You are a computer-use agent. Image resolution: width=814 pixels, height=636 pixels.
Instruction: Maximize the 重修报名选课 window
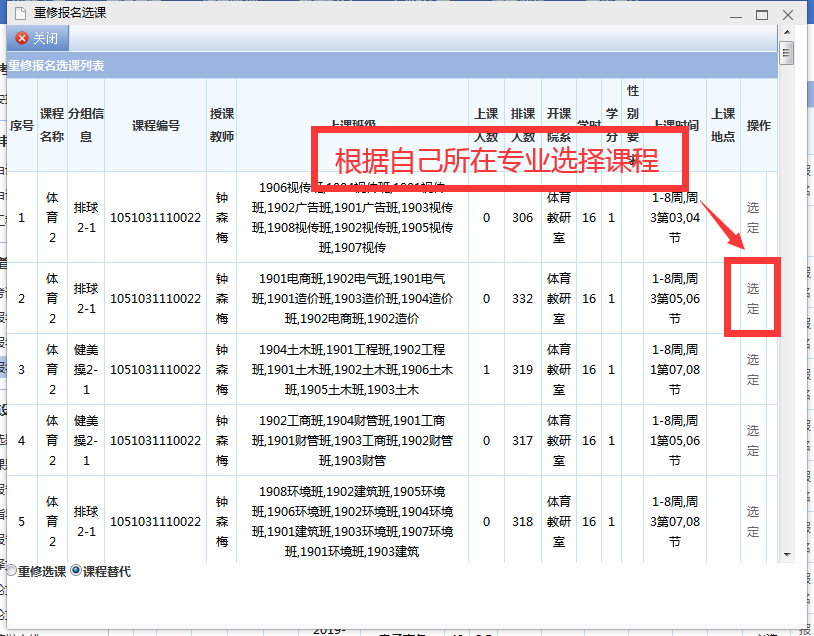tap(762, 14)
